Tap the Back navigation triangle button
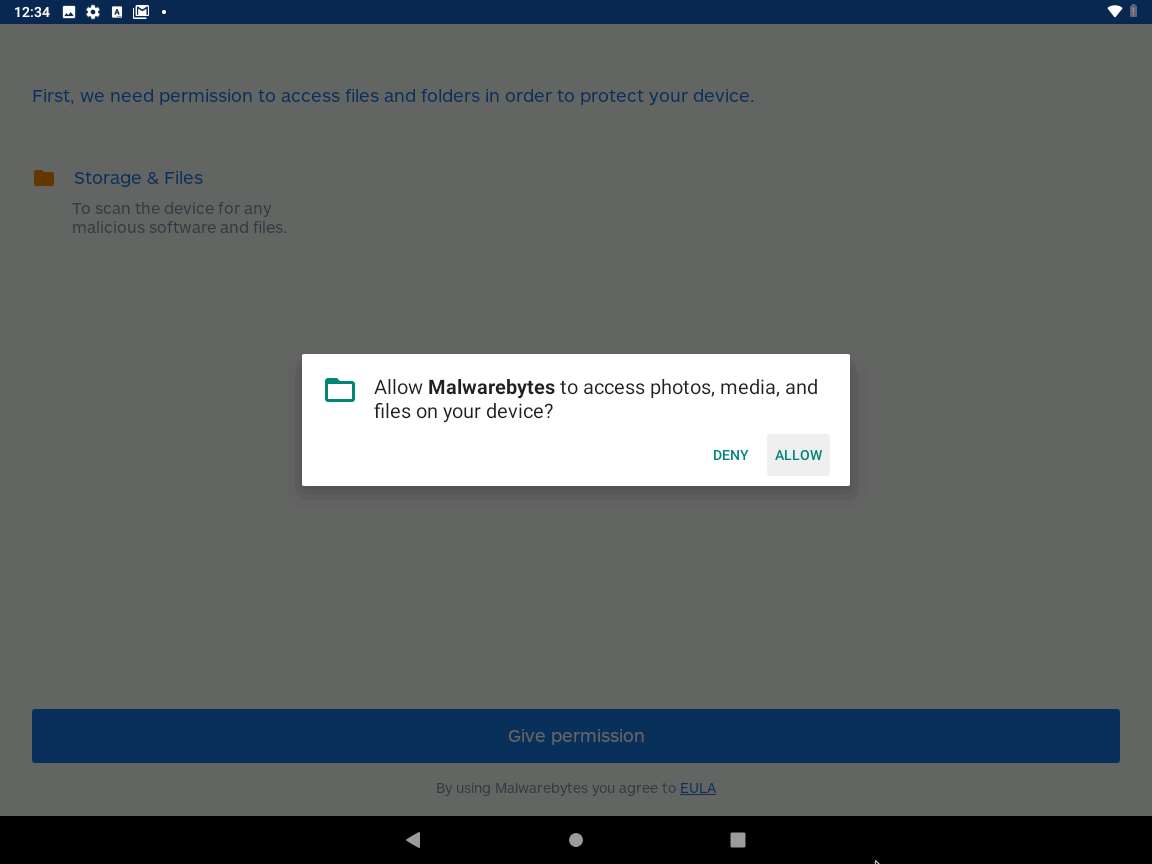Viewport: 1152px width, 864px height. [x=413, y=840]
